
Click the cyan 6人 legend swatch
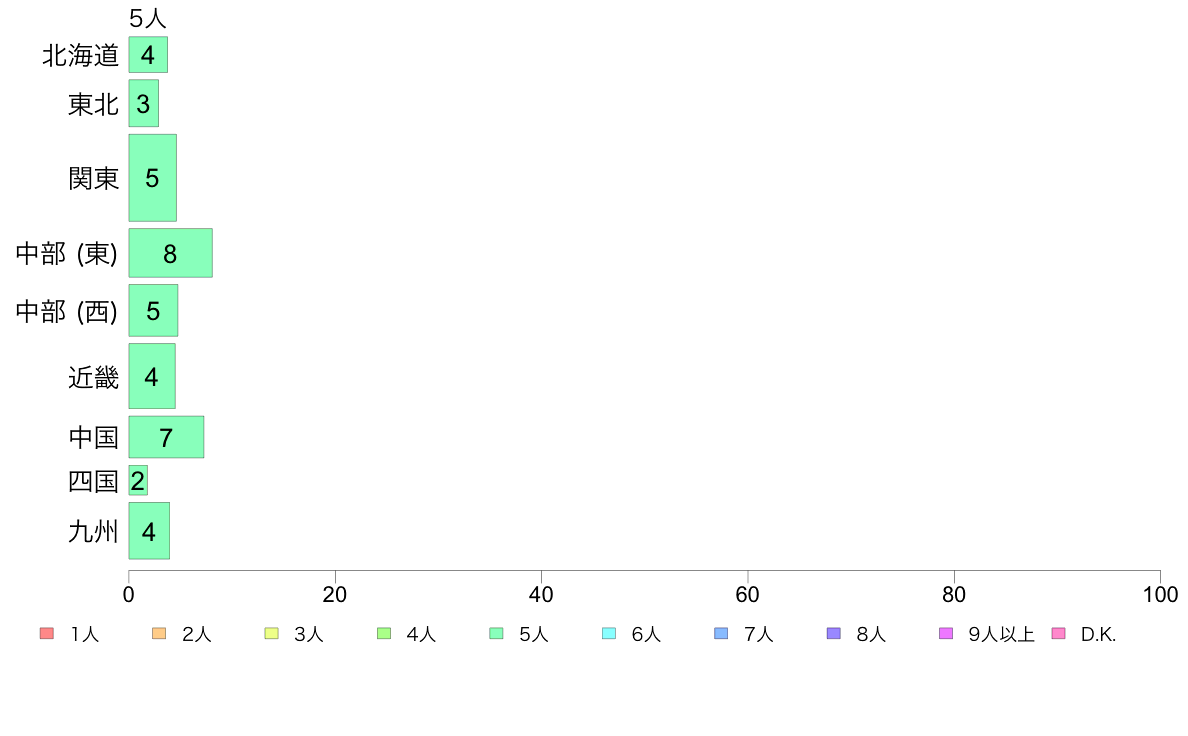click(x=608, y=634)
